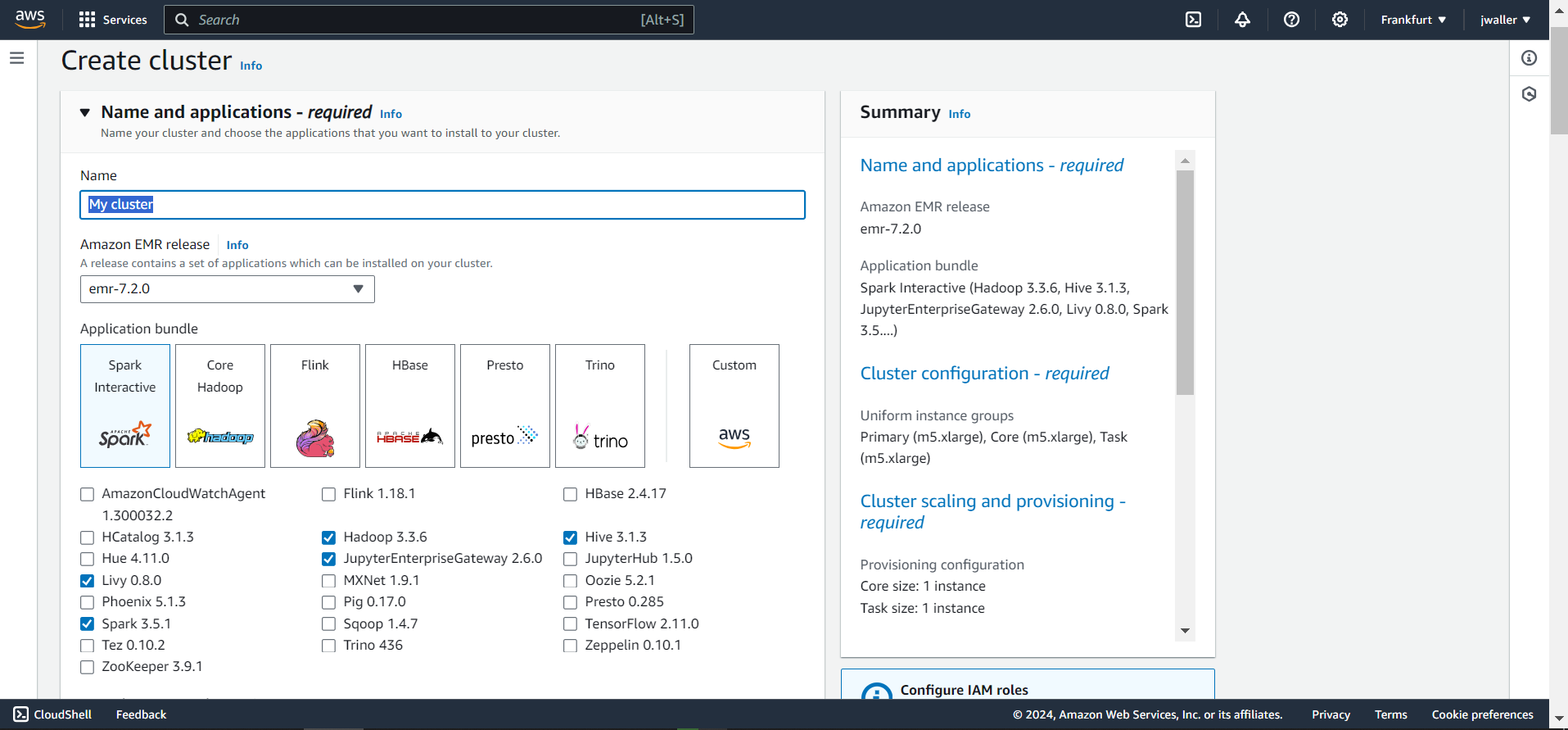Open the Frankfurt region dropdown

pyautogui.click(x=1413, y=20)
